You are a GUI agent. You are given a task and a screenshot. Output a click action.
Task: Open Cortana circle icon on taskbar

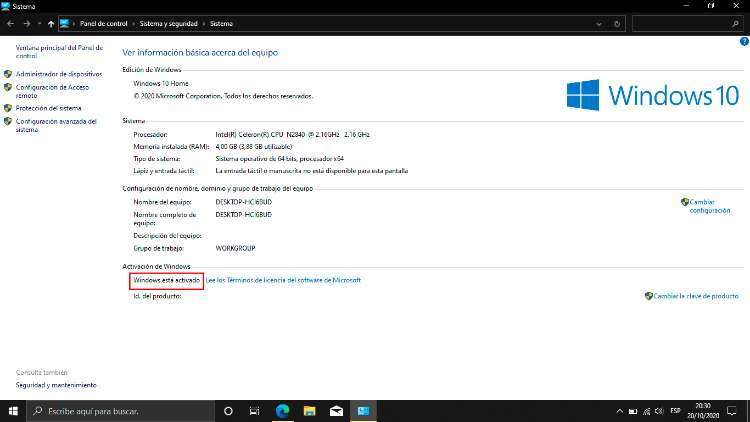[228, 411]
